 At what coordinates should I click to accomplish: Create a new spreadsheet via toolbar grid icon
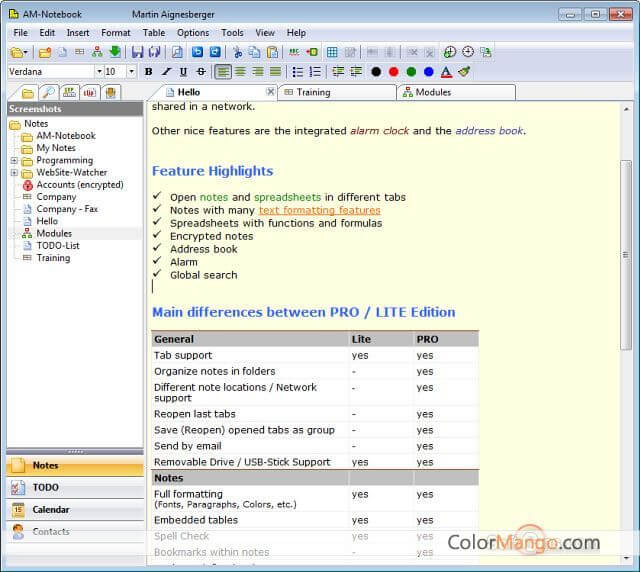[x=80, y=52]
